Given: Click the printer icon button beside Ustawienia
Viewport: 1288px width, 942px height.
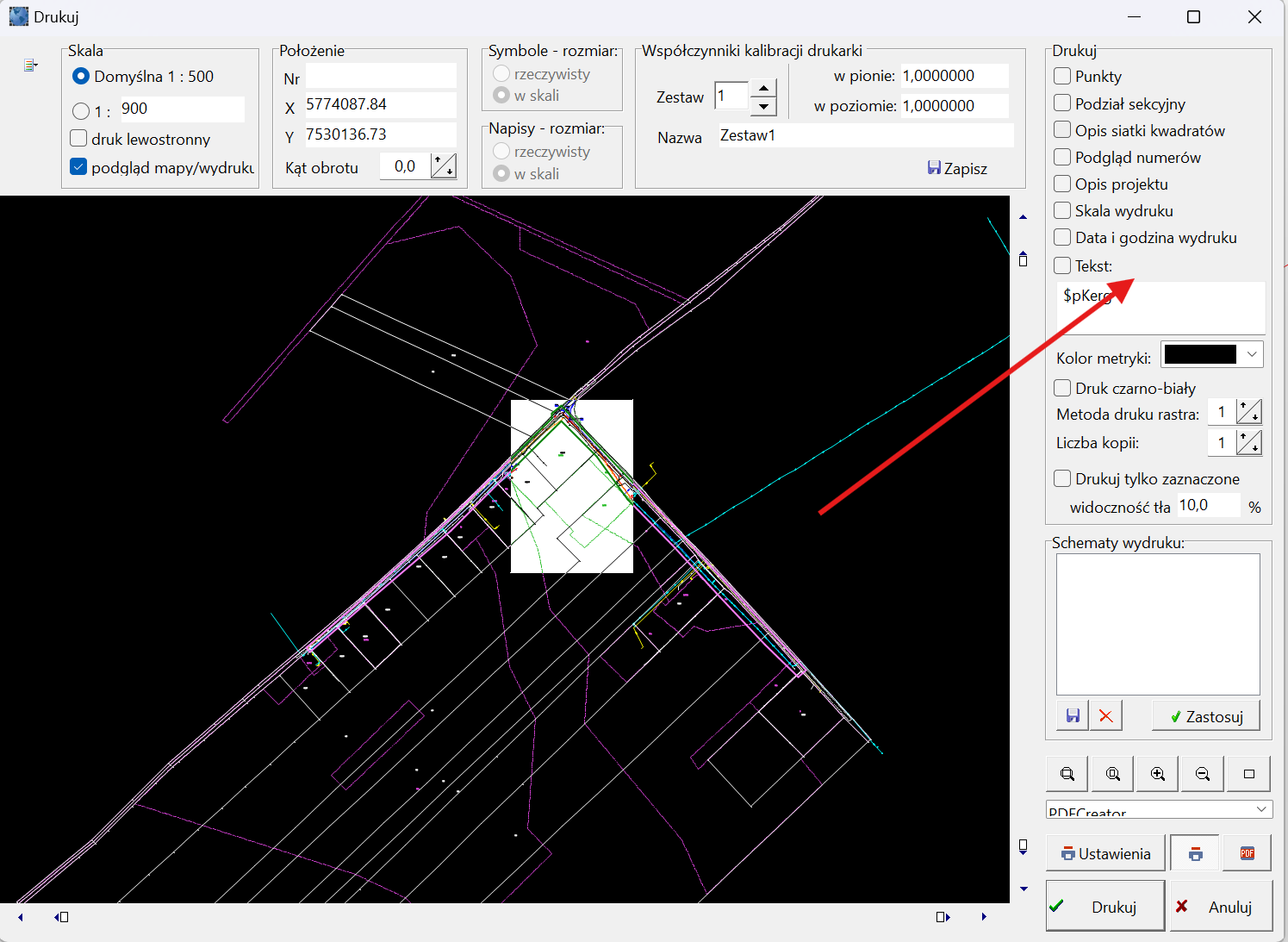Looking at the screenshot, I should pyautogui.click(x=1195, y=853).
